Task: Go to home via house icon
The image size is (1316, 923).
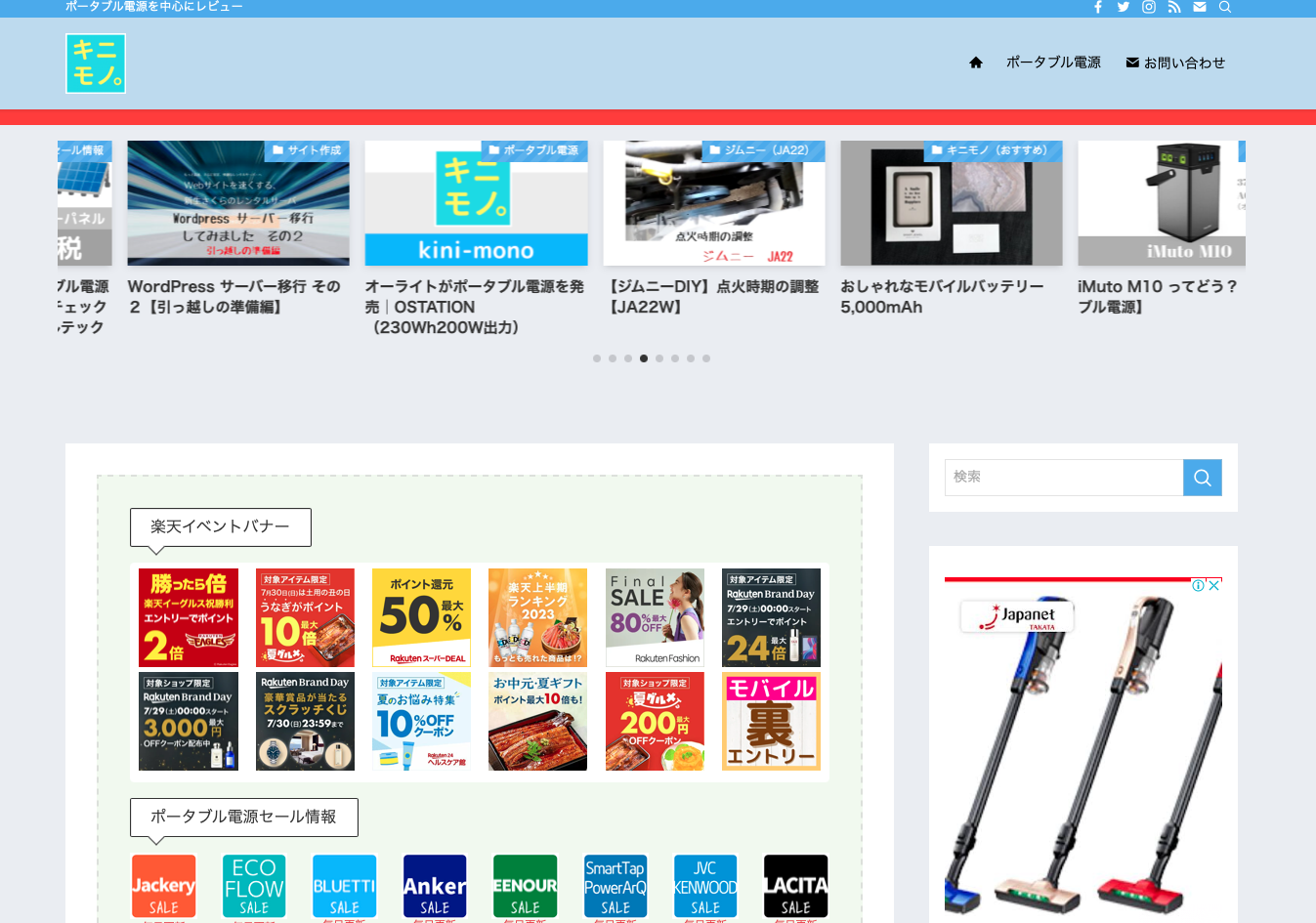Action: [975, 63]
